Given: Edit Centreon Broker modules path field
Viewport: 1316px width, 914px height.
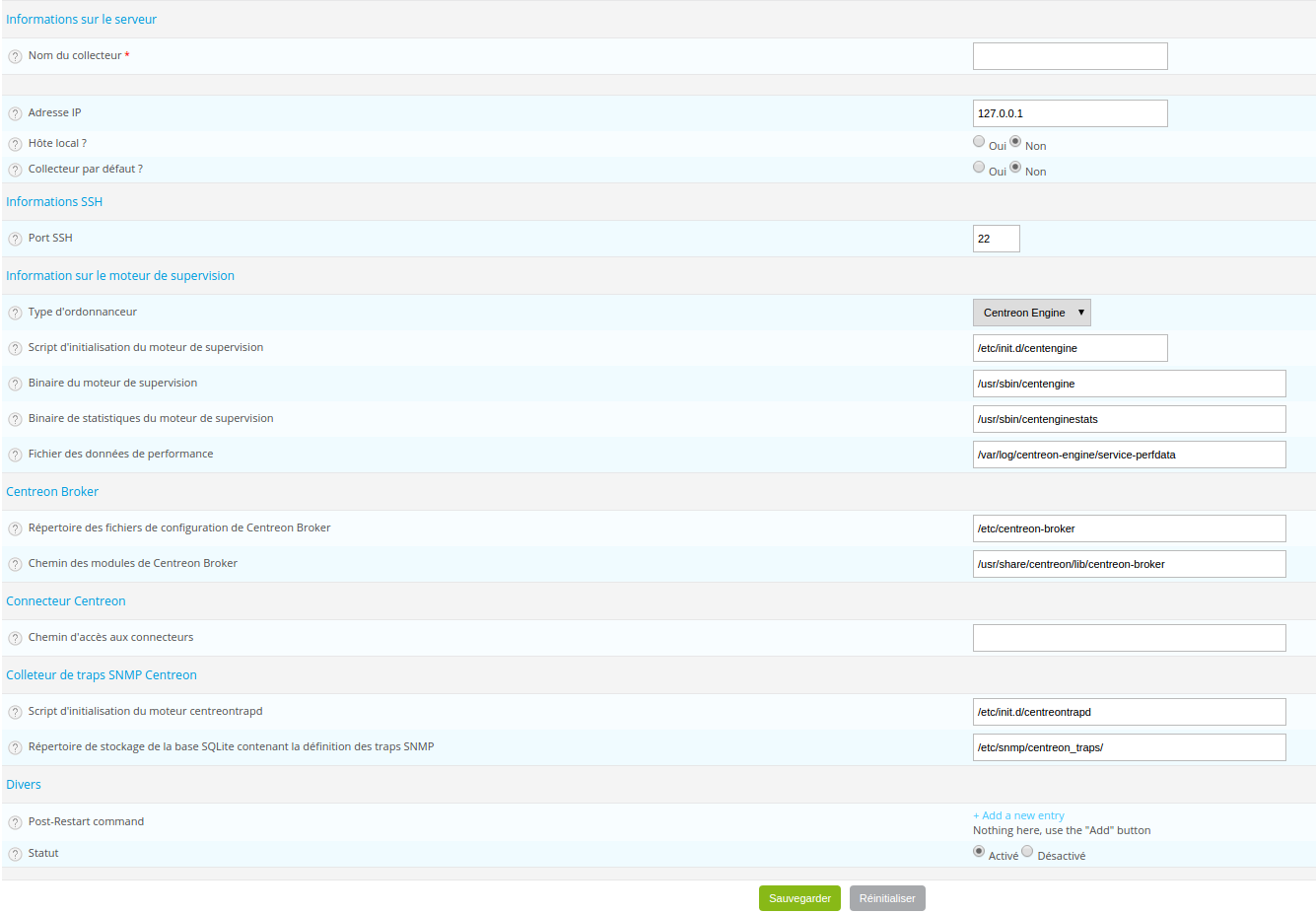Looking at the screenshot, I should point(1129,564).
